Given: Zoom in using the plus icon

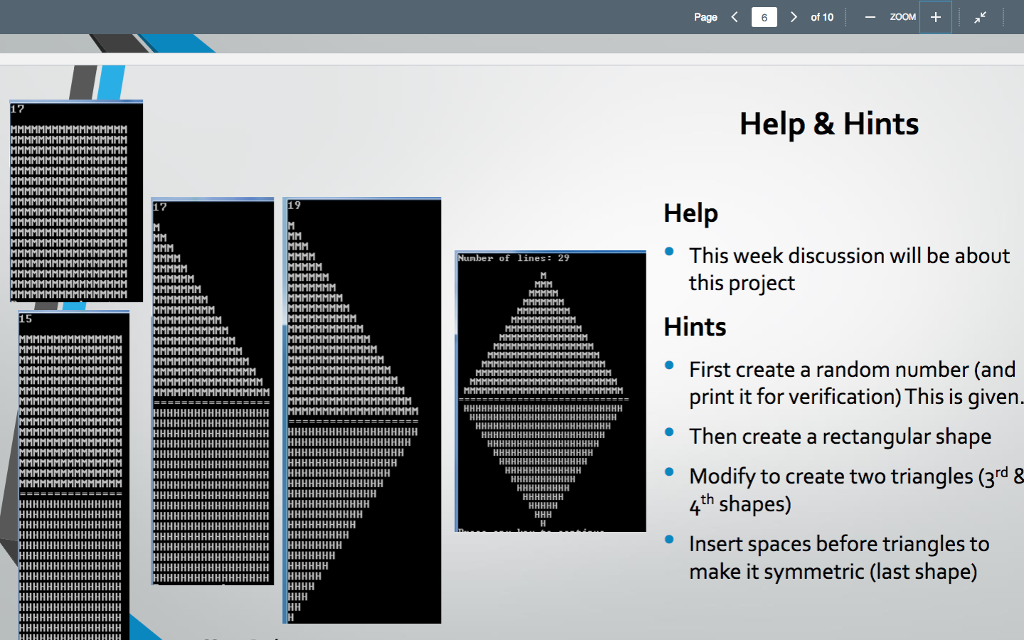Looking at the screenshot, I should tap(935, 17).
